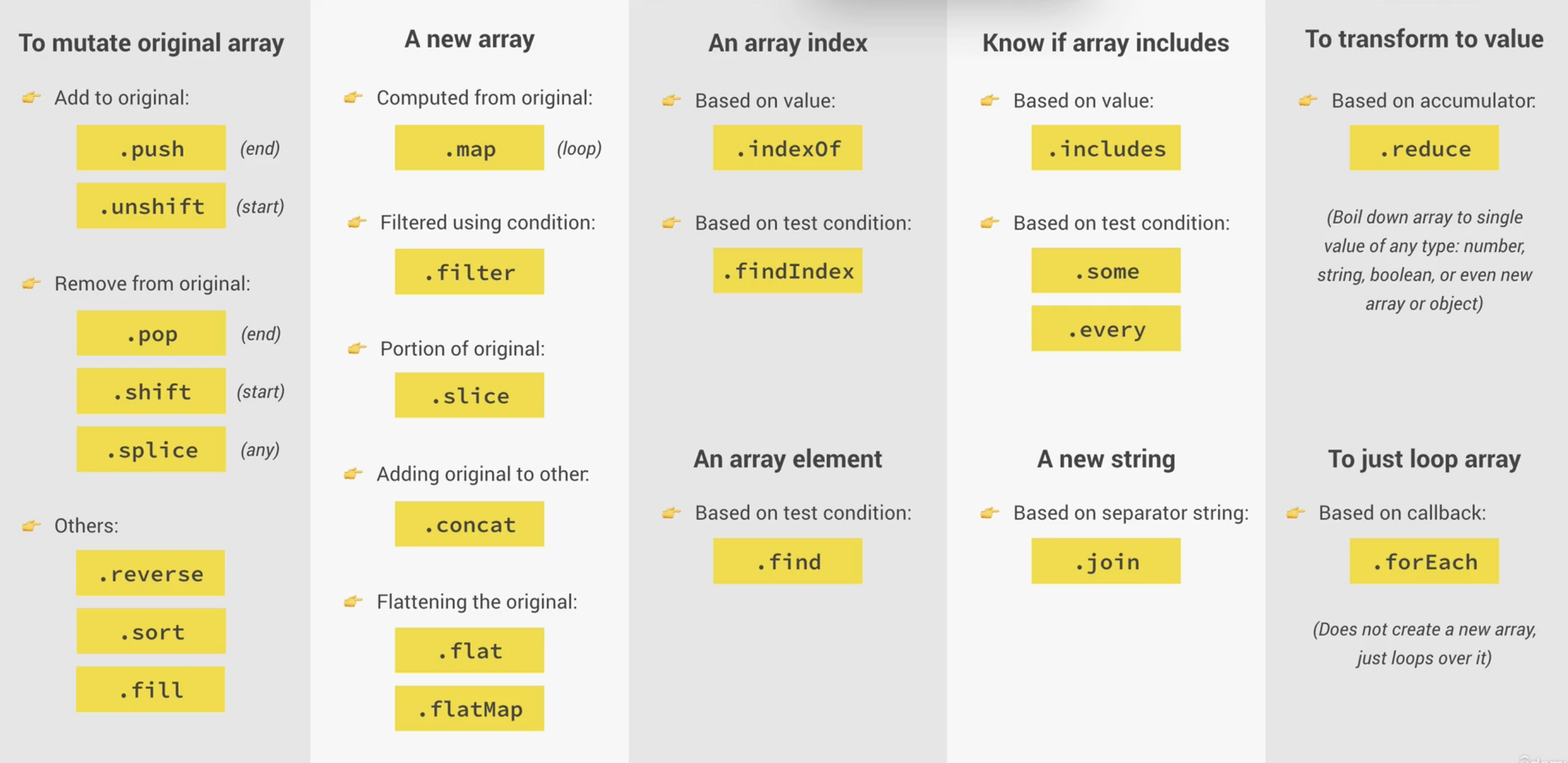Viewport: 1568px width, 763px height.
Task: Select the .includes method box
Action: (x=1106, y=148)
